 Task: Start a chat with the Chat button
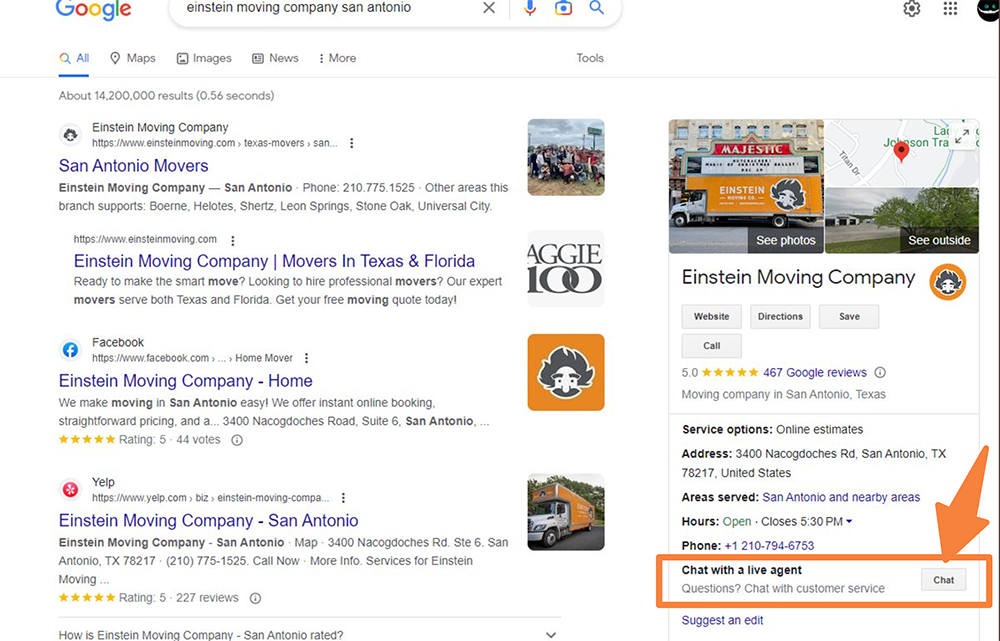click(x=944, y=580)
